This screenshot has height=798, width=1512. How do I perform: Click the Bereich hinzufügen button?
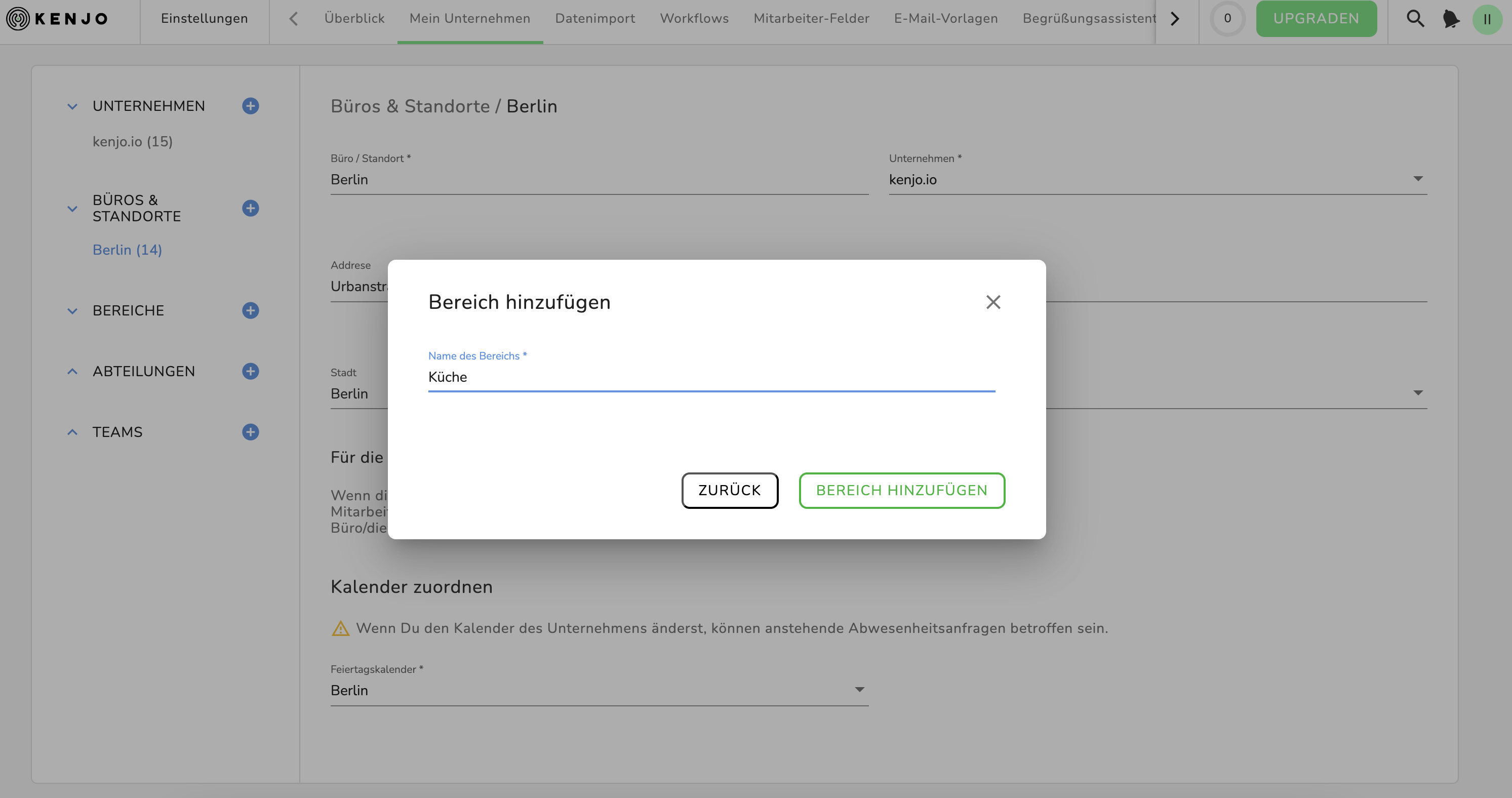tap(901, 491)
